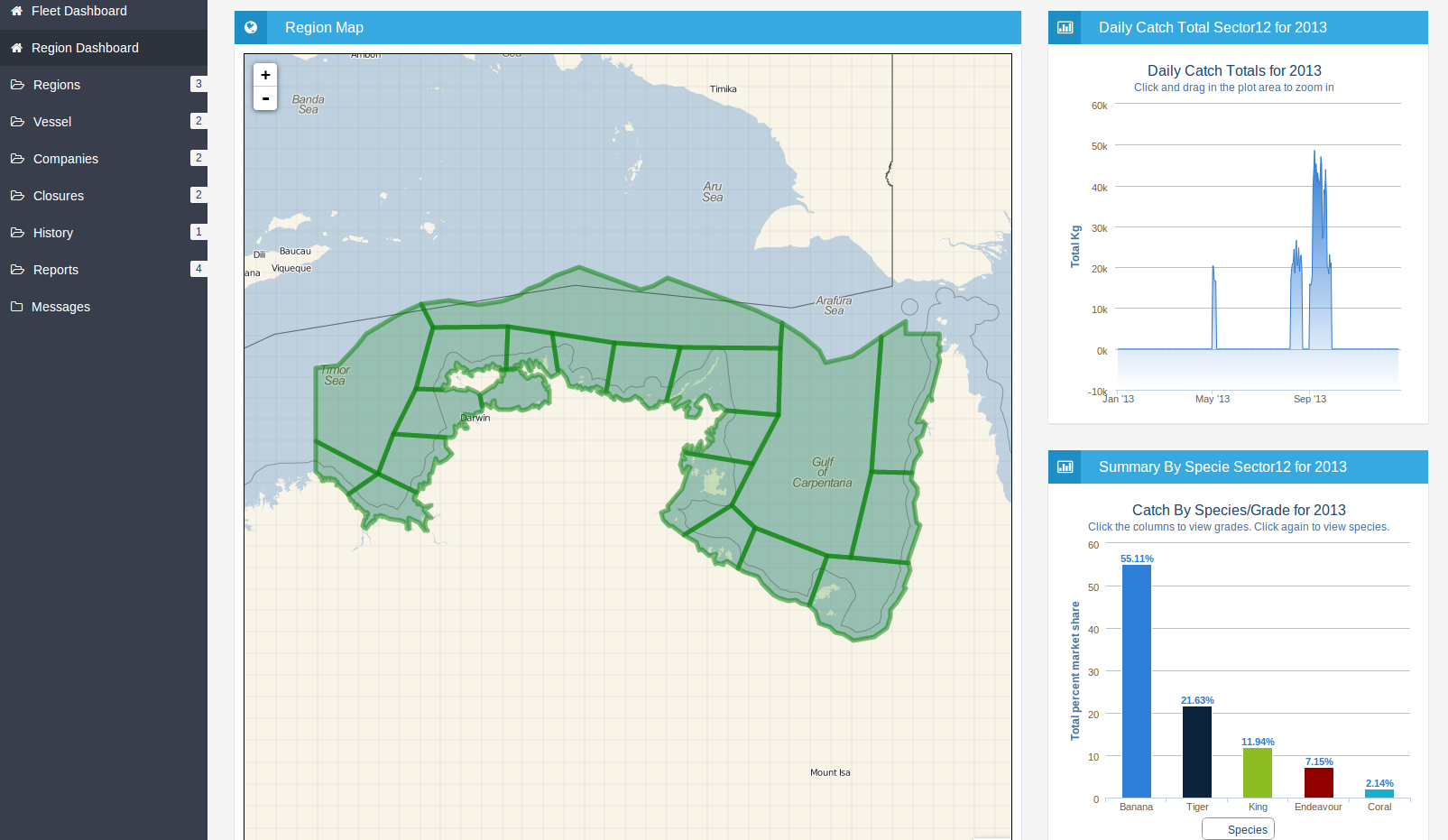Click the Regions count badge 3
The width and height of the screenshot is (1448, 840).
(198, 84)
